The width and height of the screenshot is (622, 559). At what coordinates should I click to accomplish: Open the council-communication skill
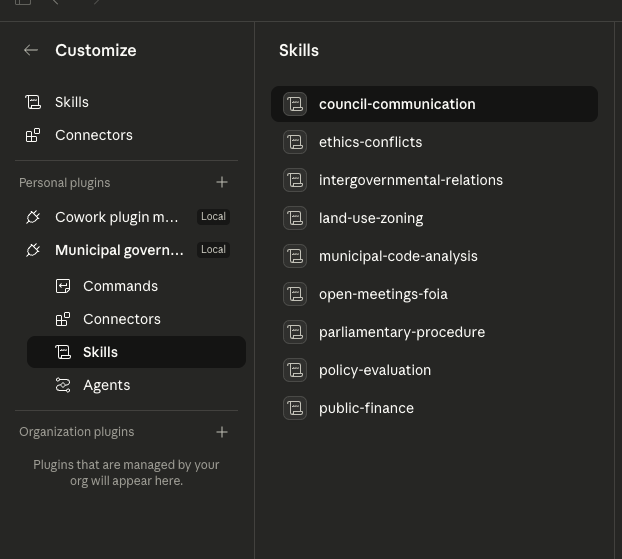tap(397, 104)
